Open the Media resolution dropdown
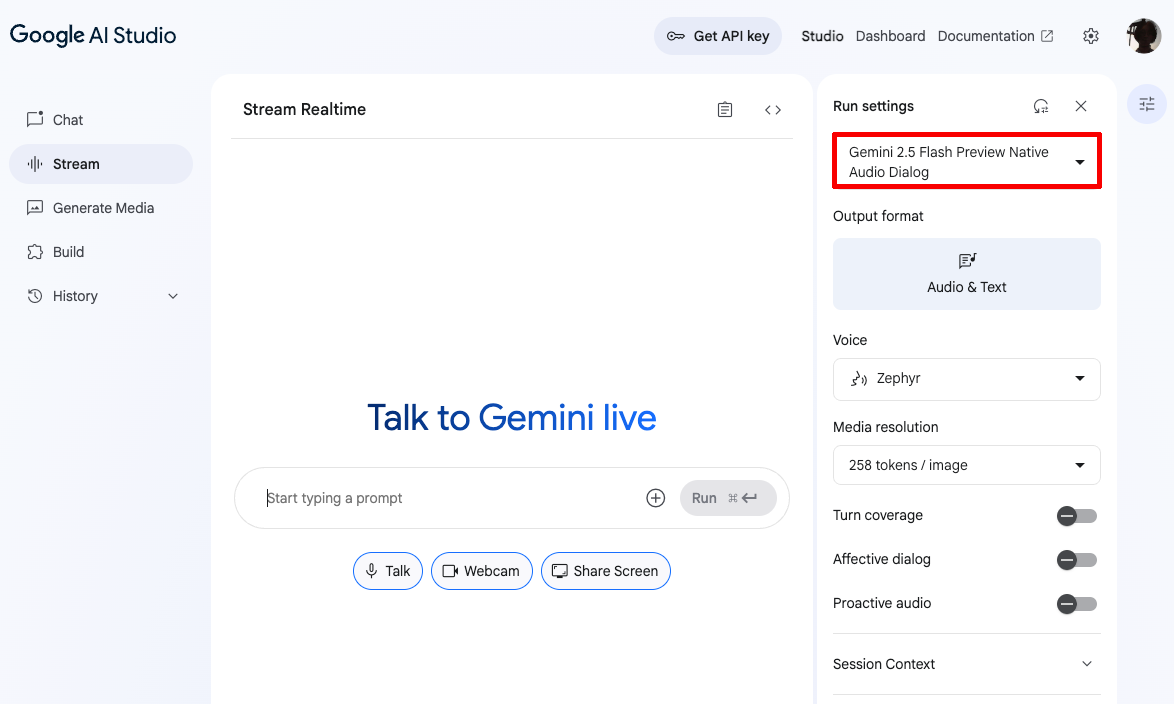 966,465
